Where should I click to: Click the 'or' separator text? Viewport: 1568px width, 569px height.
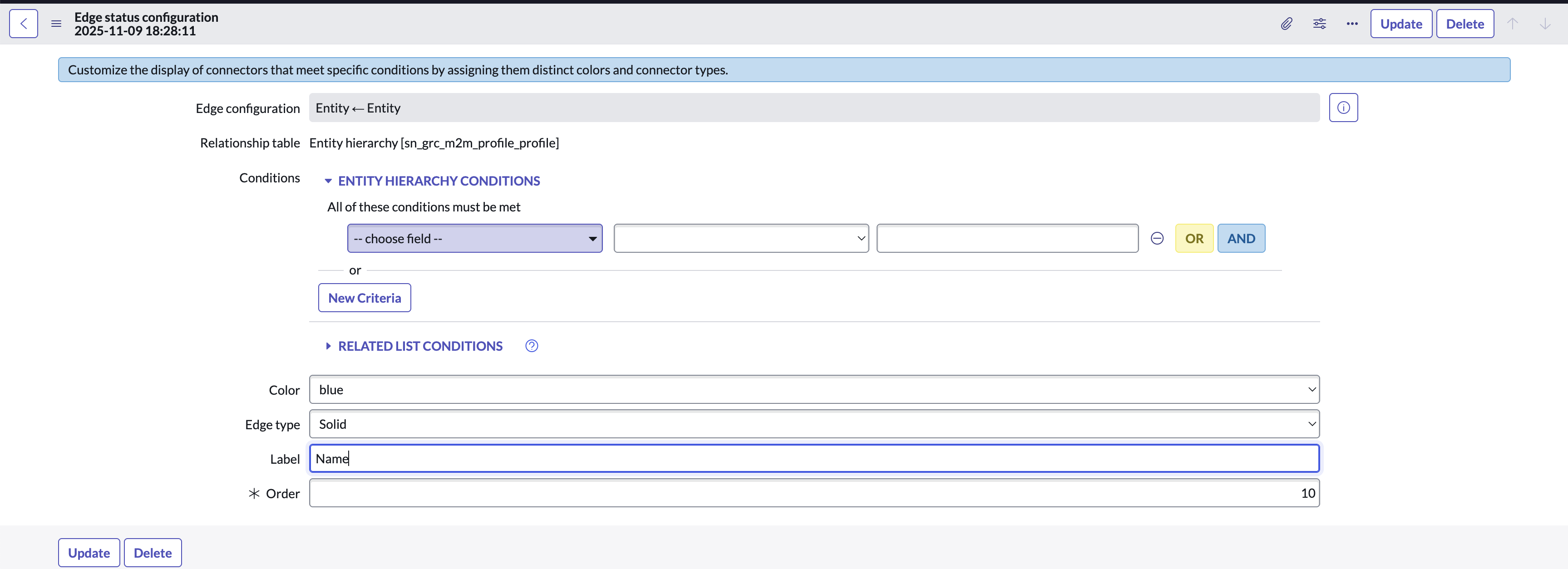tap(355, 270)
